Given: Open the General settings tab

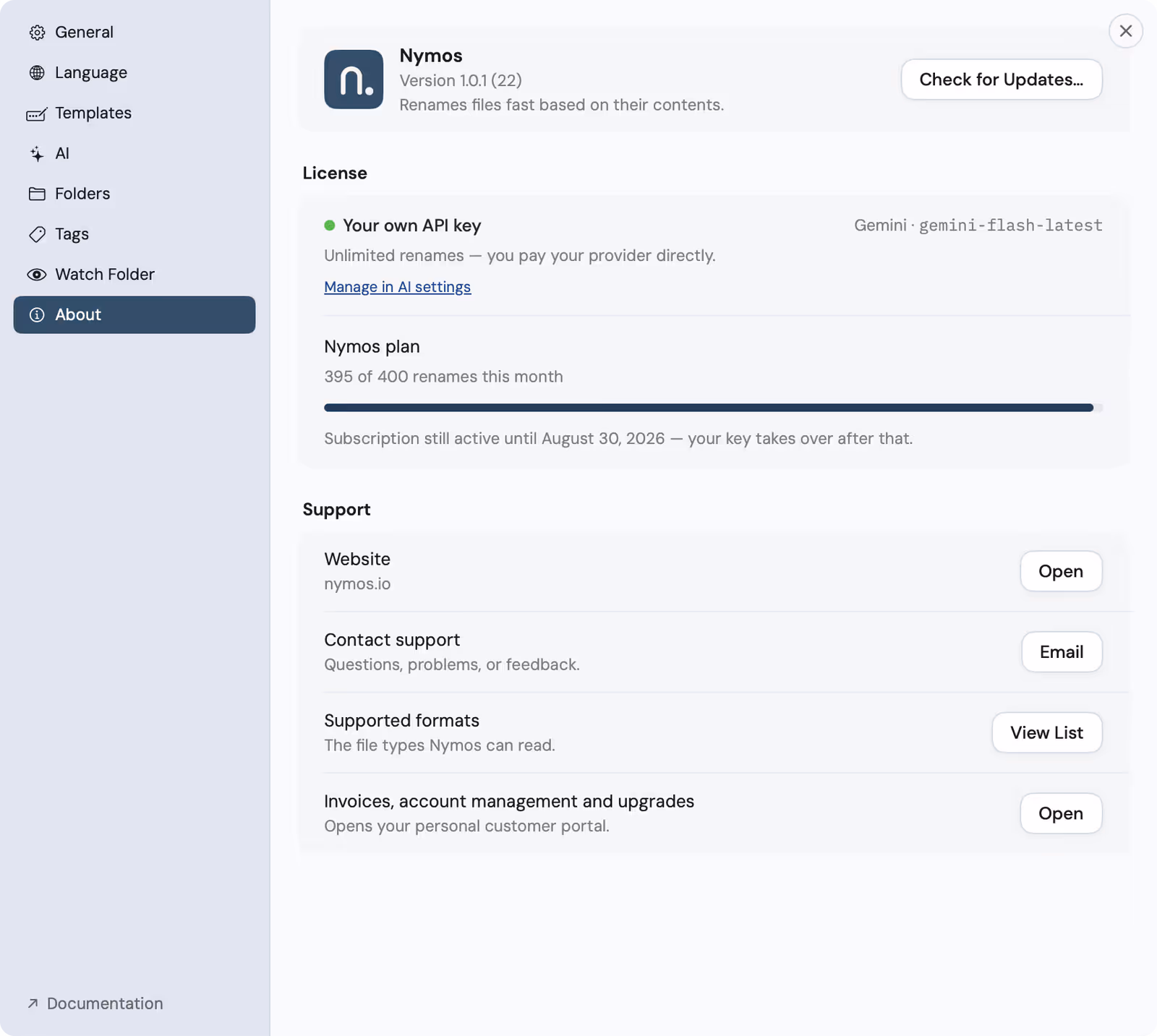Looking at the screenshot, I should click(x=135, y=33).
